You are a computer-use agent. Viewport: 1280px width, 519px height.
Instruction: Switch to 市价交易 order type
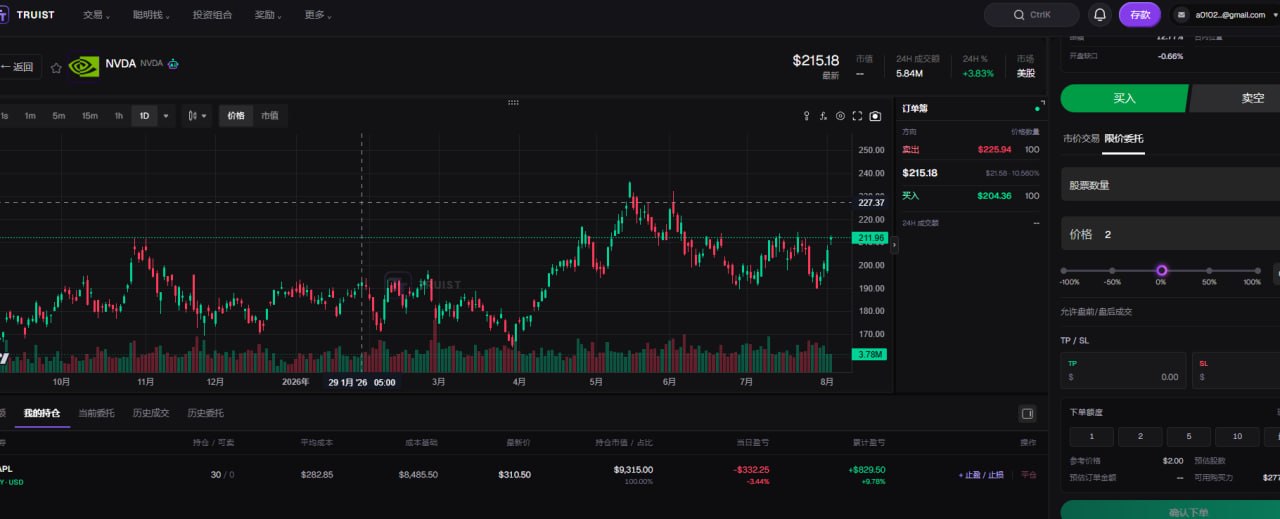[x=1081, y=138]
